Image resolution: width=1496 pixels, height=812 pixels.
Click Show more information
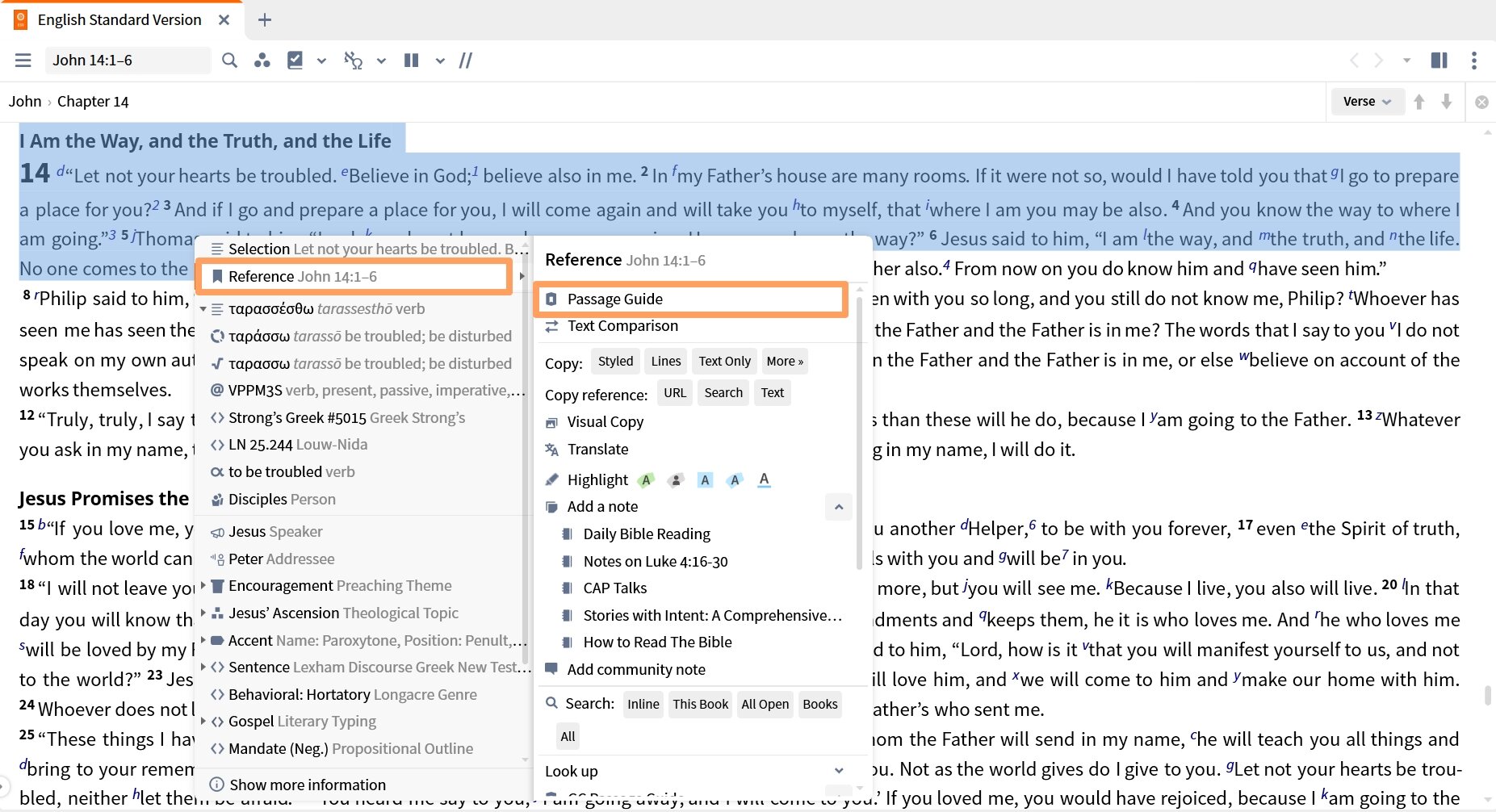pyautogui.click(x=308, y=785)
